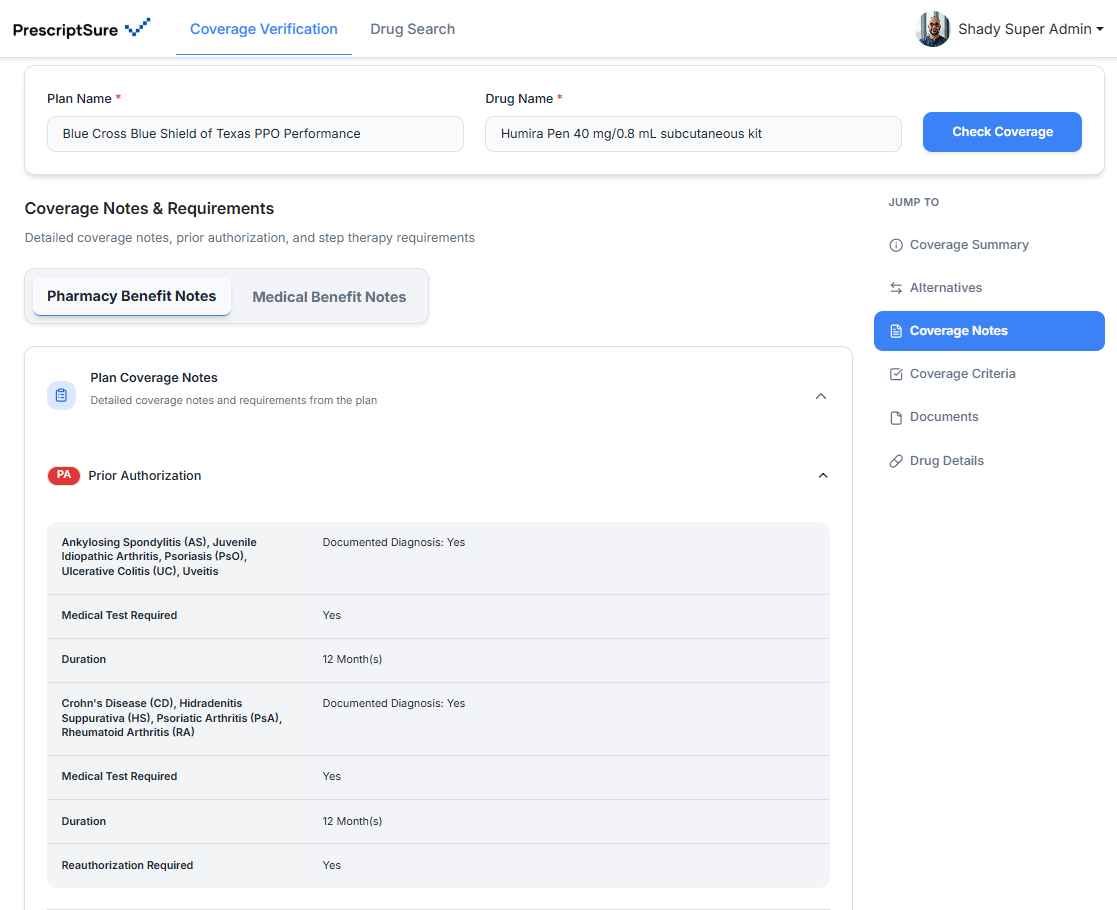
Task: Jump to Coverage Criteria section
Action: (962, 374)
